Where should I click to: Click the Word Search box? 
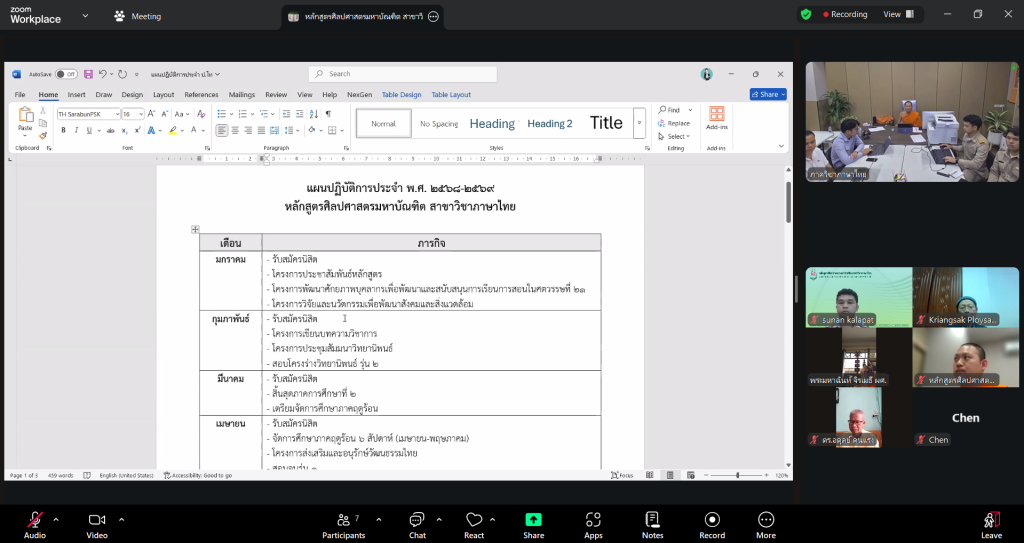point(403,74)
